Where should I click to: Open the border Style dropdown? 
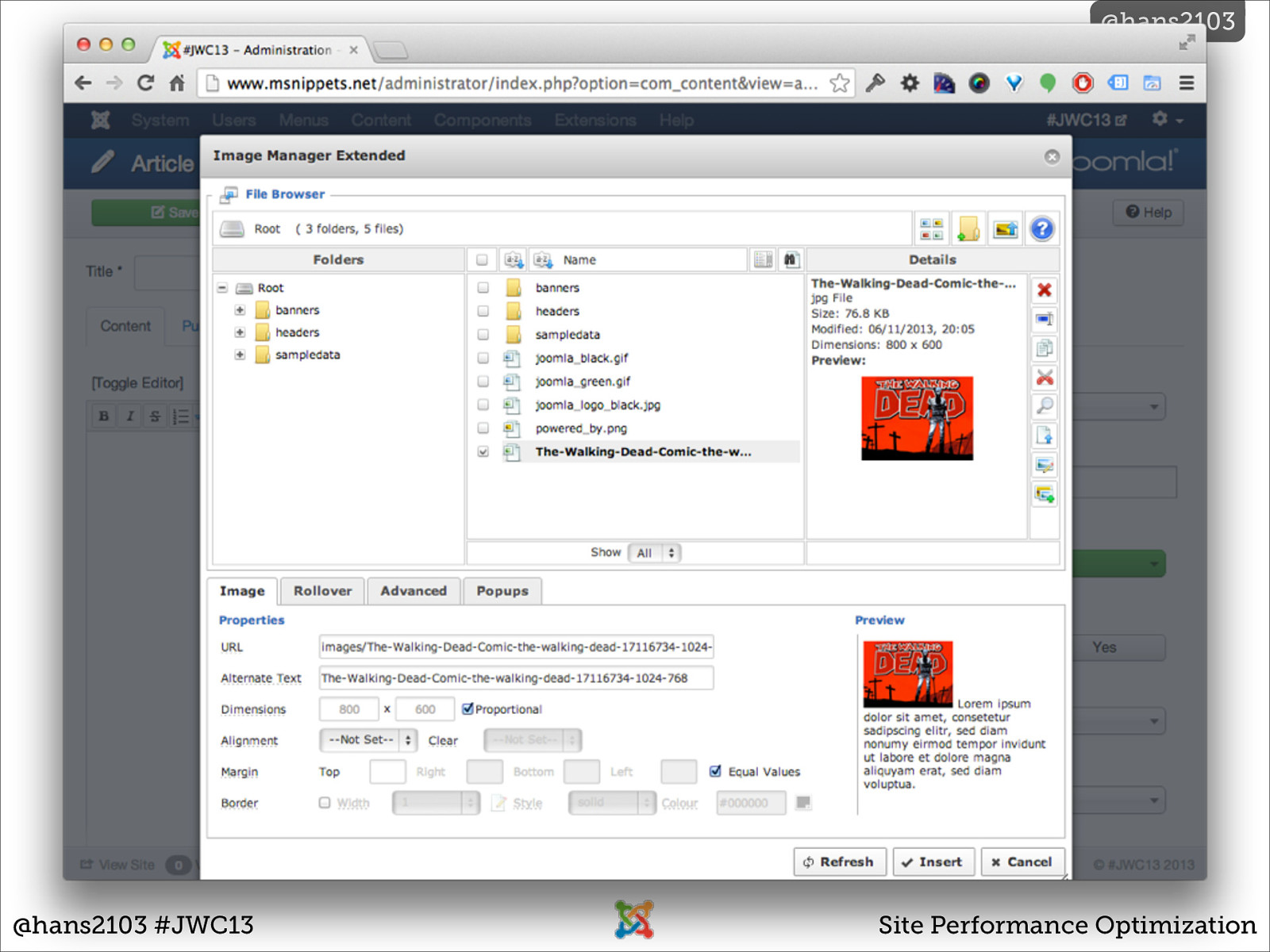pyautogui.click(x=612, y=803)
